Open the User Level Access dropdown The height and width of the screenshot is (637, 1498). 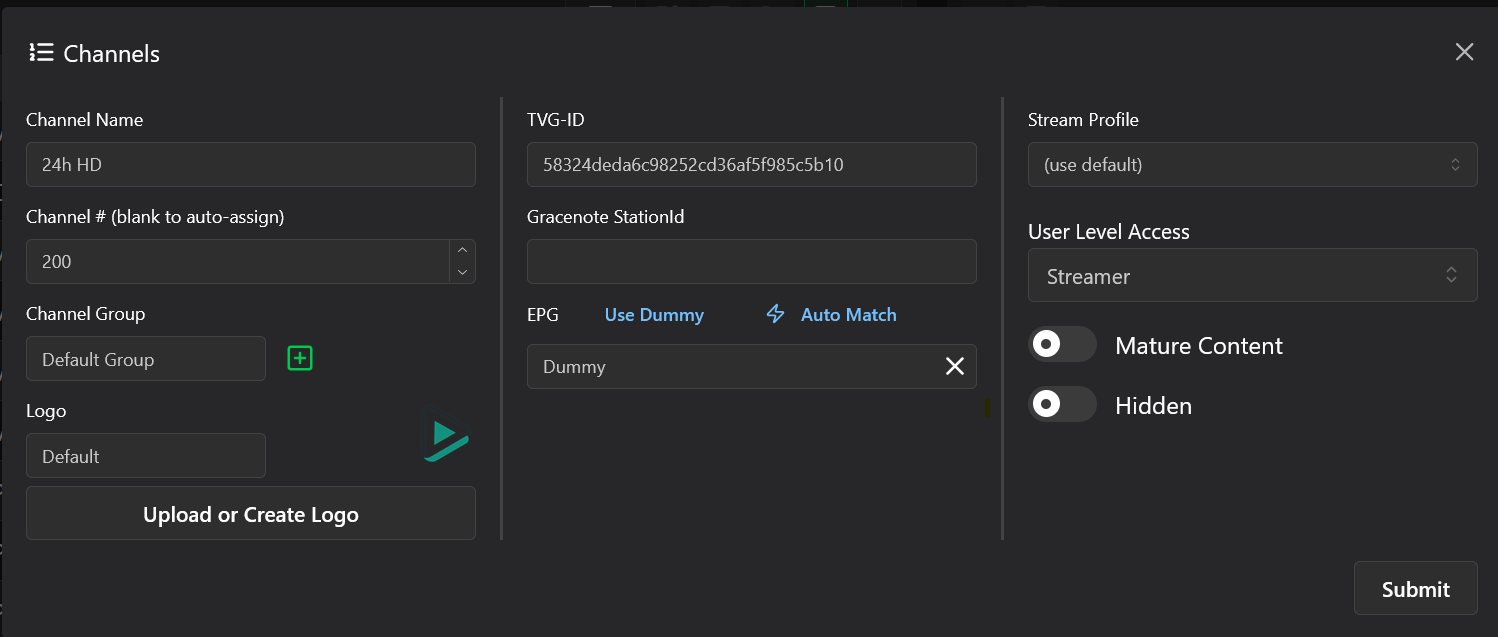click(x=1253, y=275)
